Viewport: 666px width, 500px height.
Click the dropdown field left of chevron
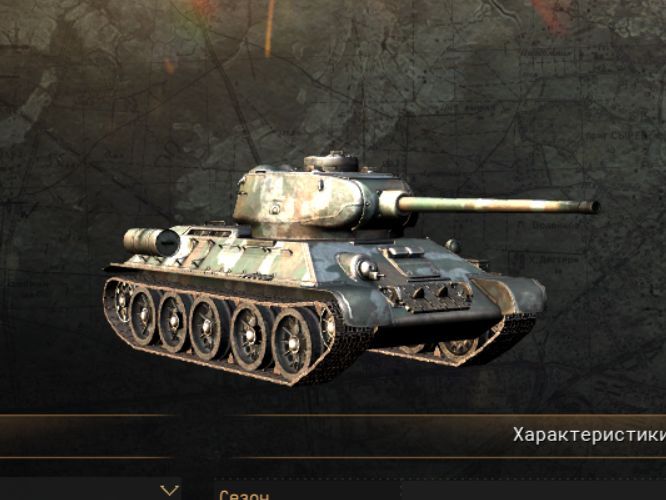point(81,489)
